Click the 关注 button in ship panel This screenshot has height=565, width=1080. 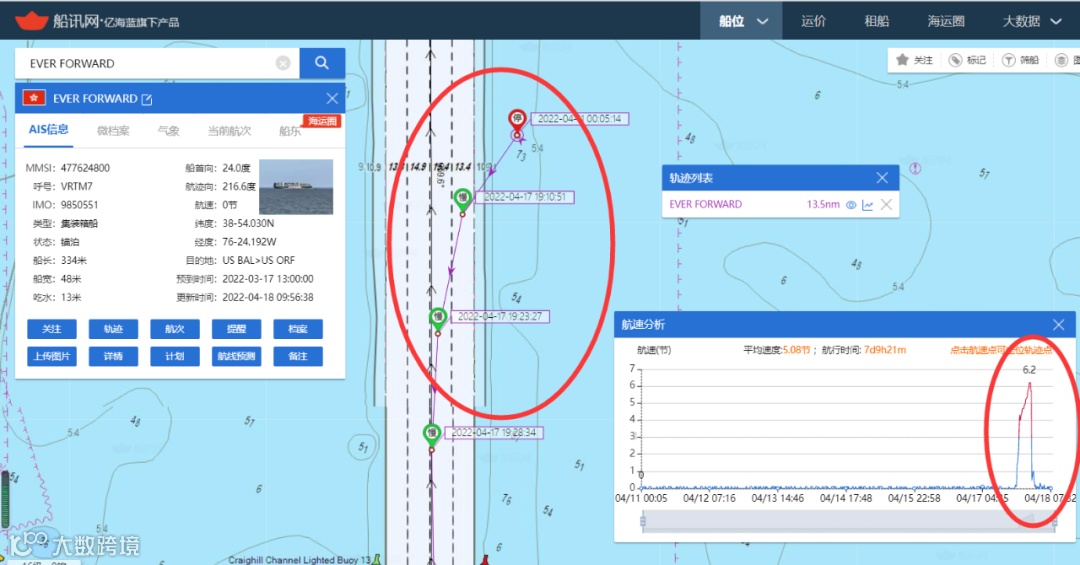tap(52, 329)
